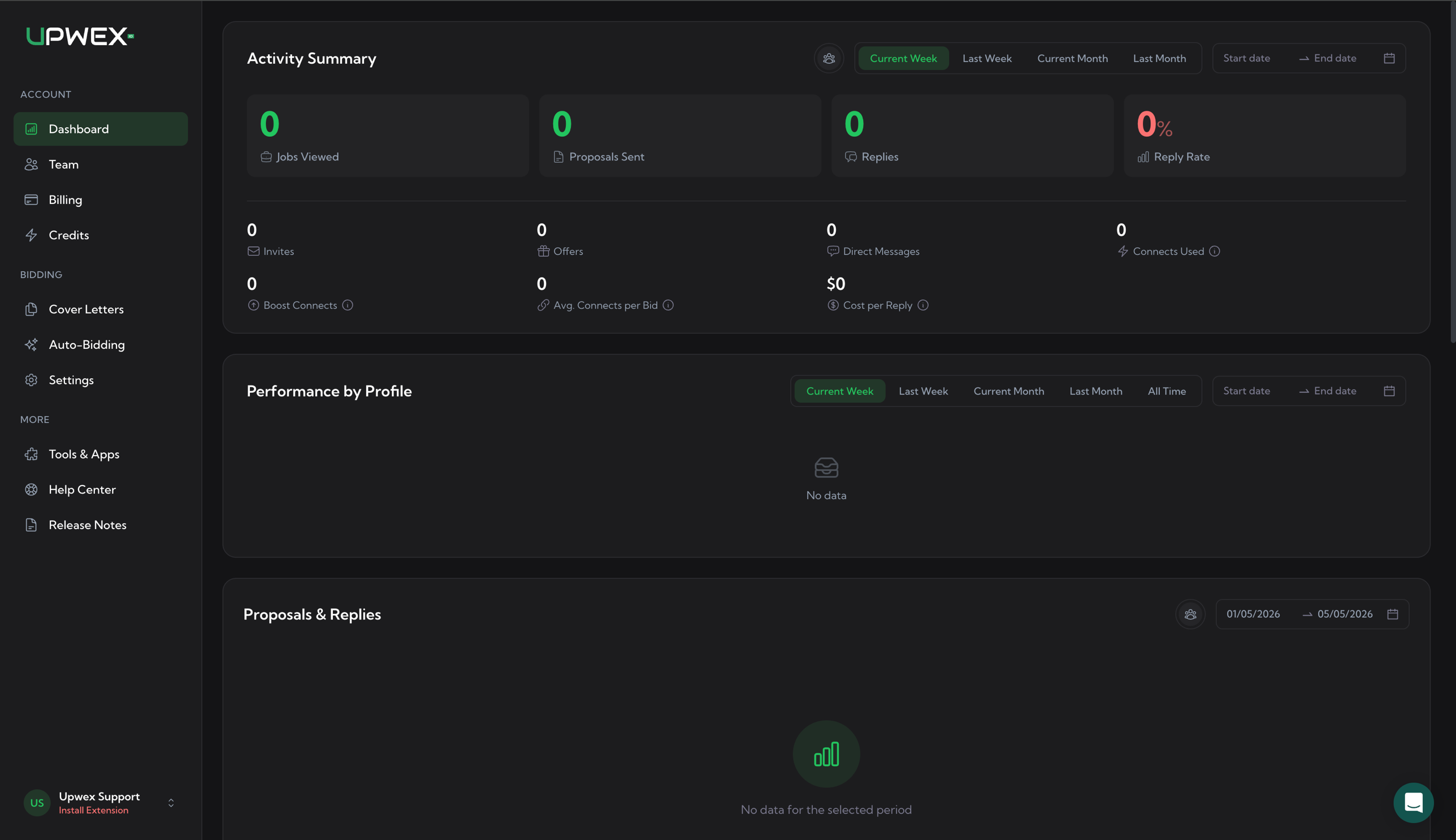Navigate to Auto-Bidding
The image size is (1456, 840).
click(101, 344)
